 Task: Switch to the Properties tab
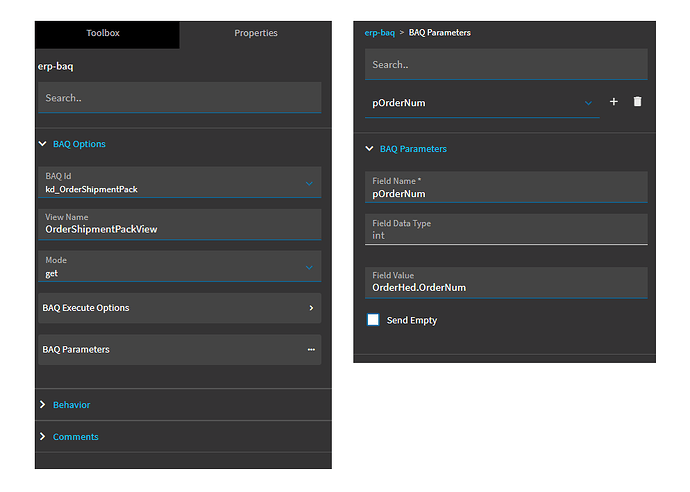tap(256, 34)
